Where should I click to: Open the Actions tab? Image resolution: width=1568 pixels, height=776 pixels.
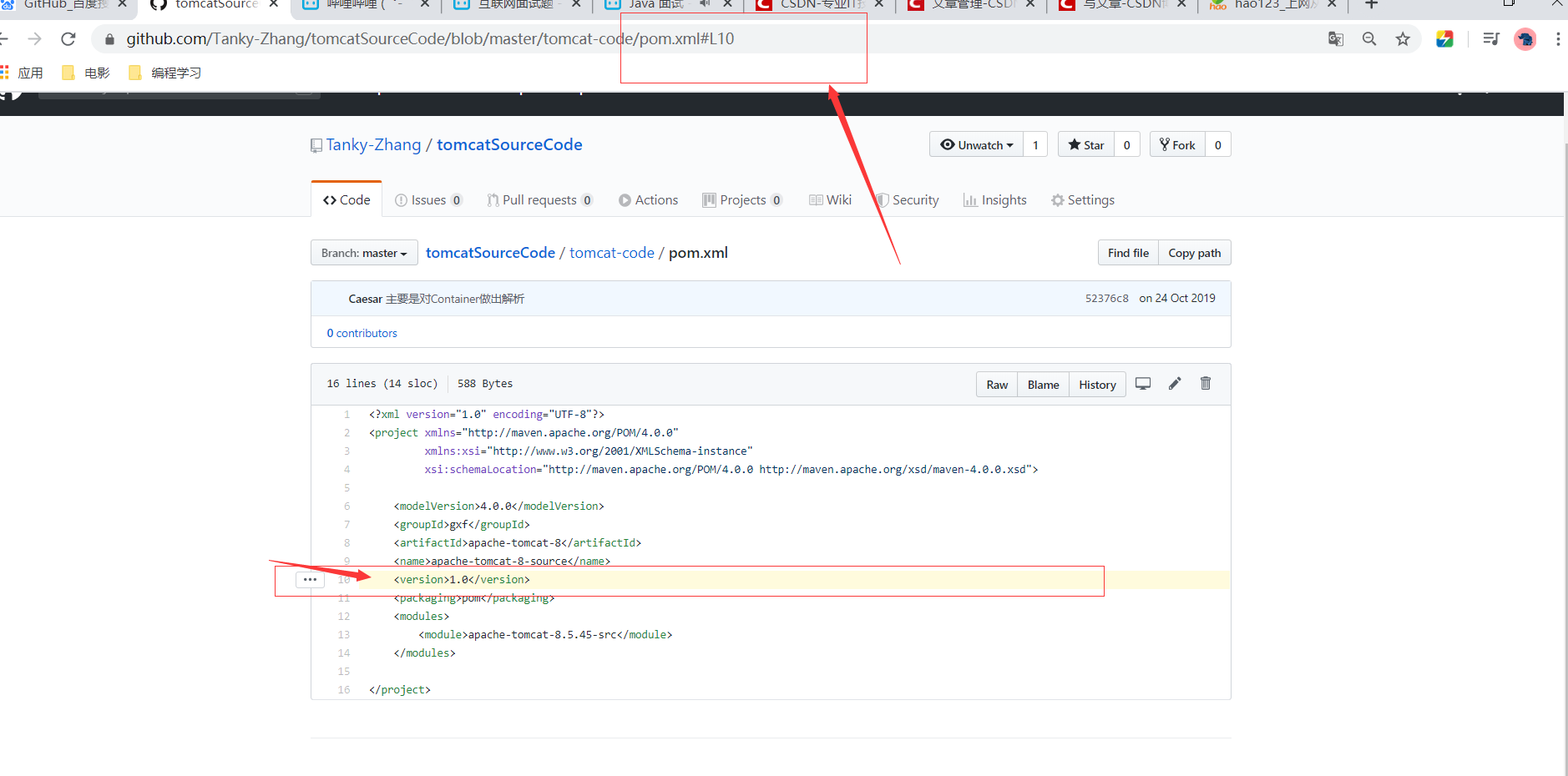648,200
